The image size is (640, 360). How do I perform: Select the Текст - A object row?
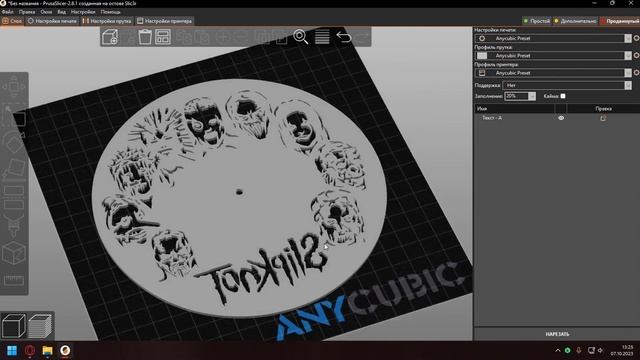557,118
